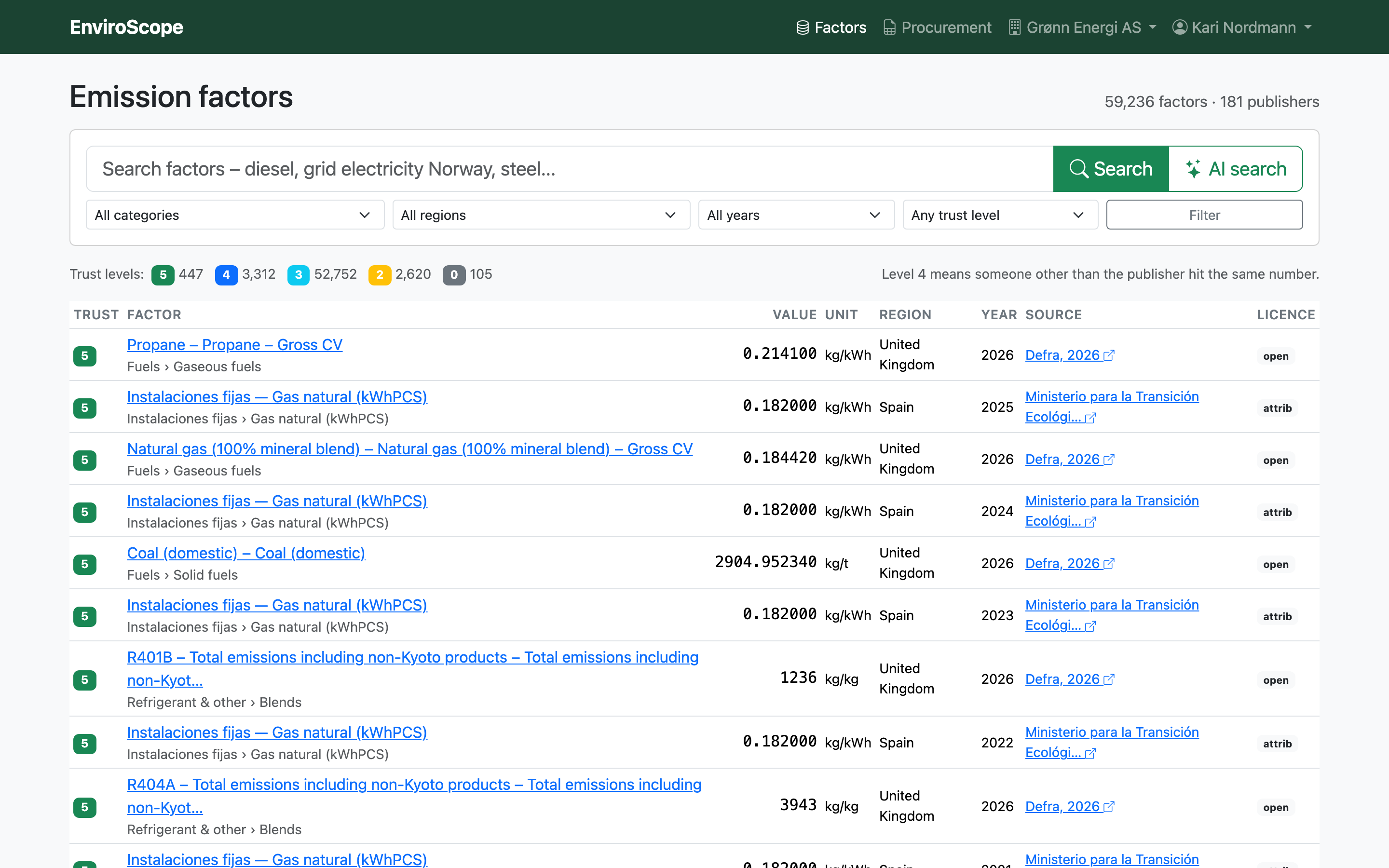Open R401B Total emissions factor link

tap(413, 668)
